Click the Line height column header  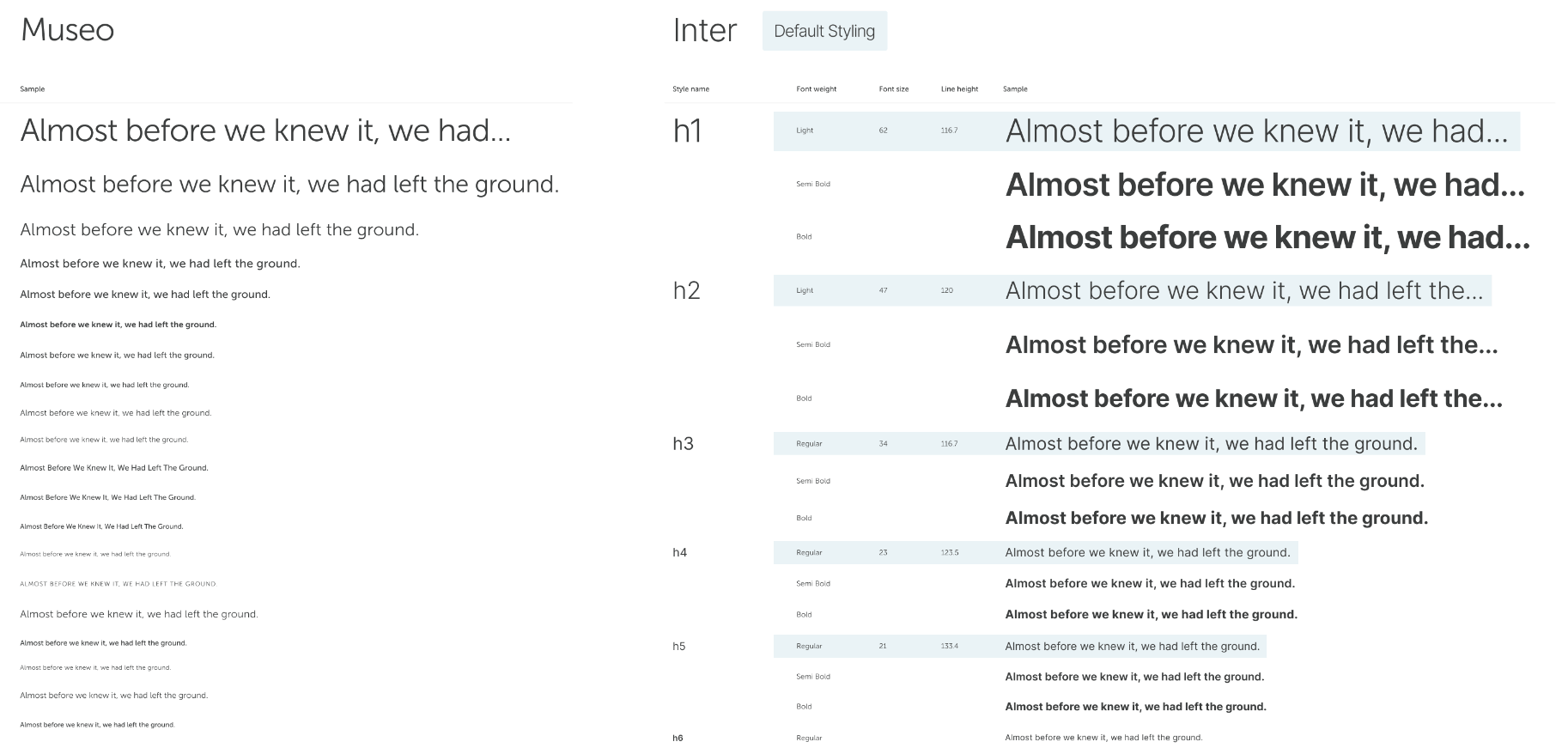point(957,88)
